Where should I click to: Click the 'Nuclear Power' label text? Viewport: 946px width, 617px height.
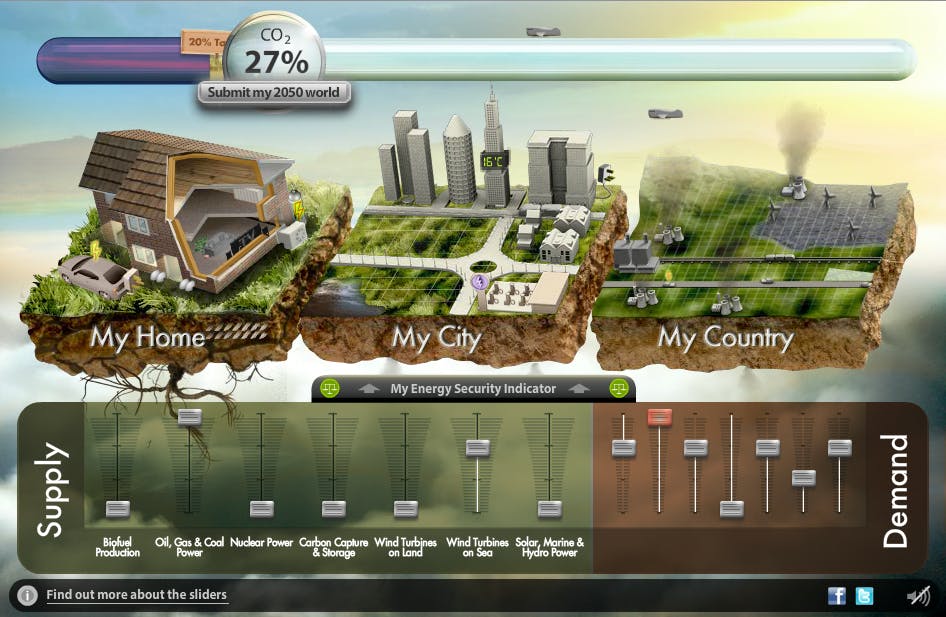(261, 542)
